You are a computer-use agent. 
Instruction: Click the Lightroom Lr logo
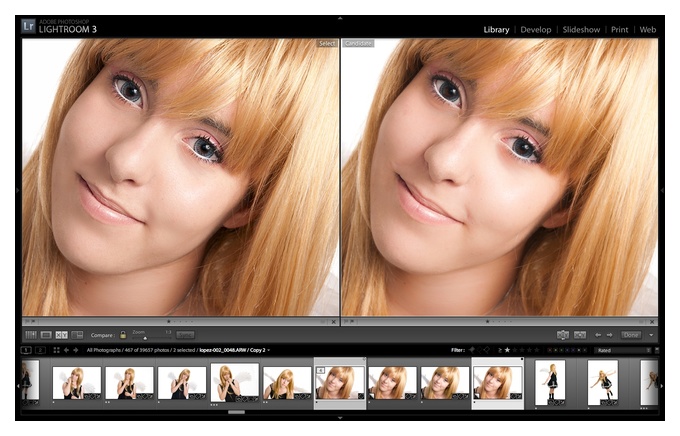click(28, 26)
